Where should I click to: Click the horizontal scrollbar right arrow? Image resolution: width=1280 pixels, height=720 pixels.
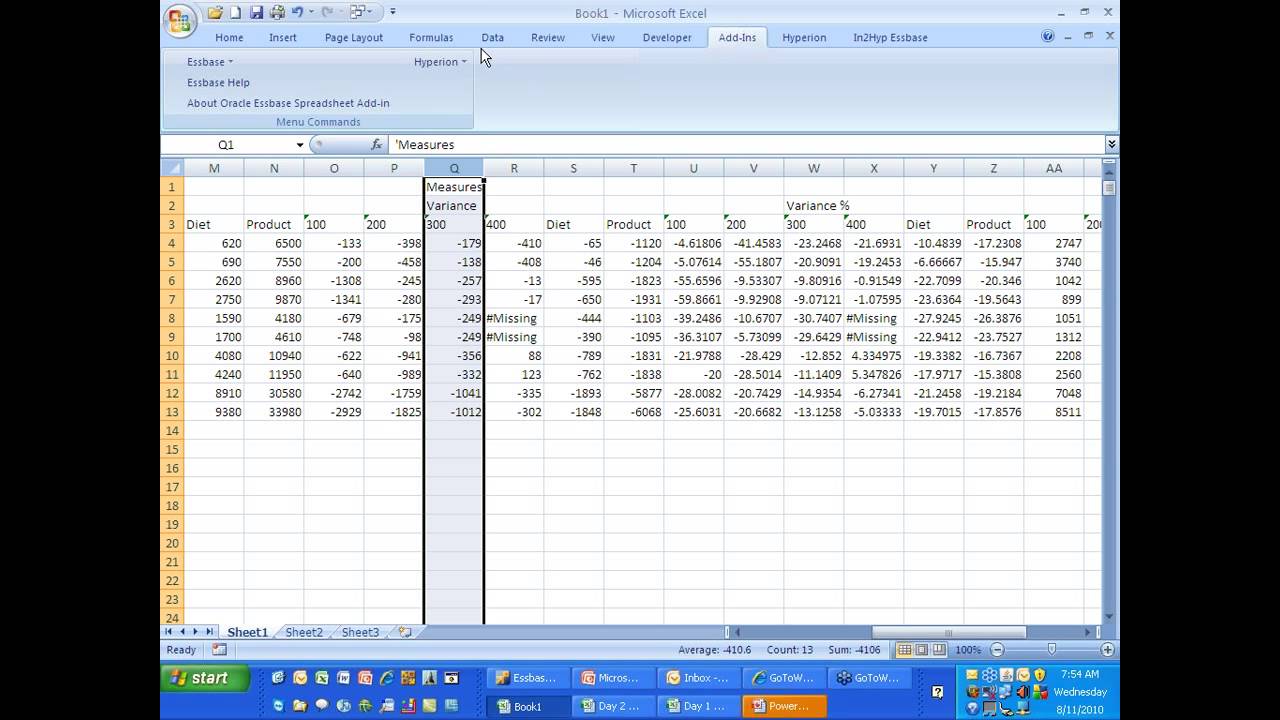1089,632
